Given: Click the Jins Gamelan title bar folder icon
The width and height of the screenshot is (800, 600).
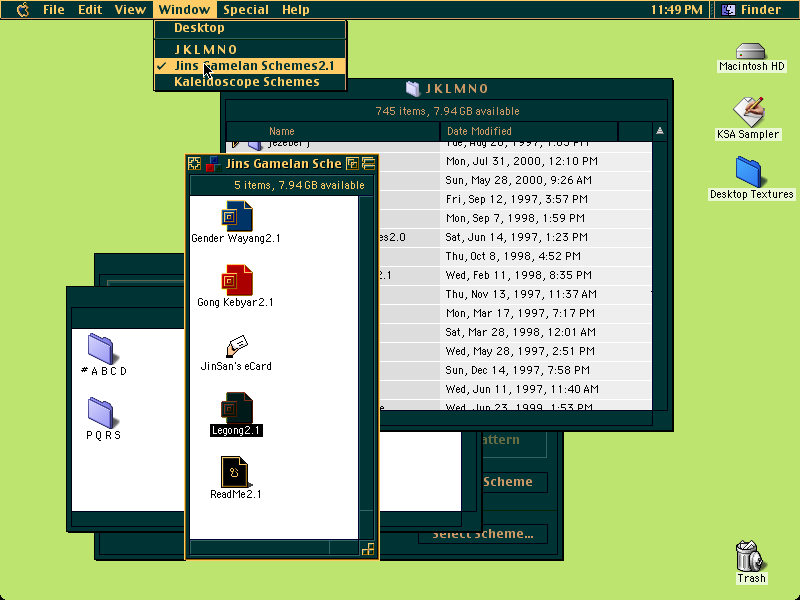Looking at the screenshot, I should tap(213, 164).
